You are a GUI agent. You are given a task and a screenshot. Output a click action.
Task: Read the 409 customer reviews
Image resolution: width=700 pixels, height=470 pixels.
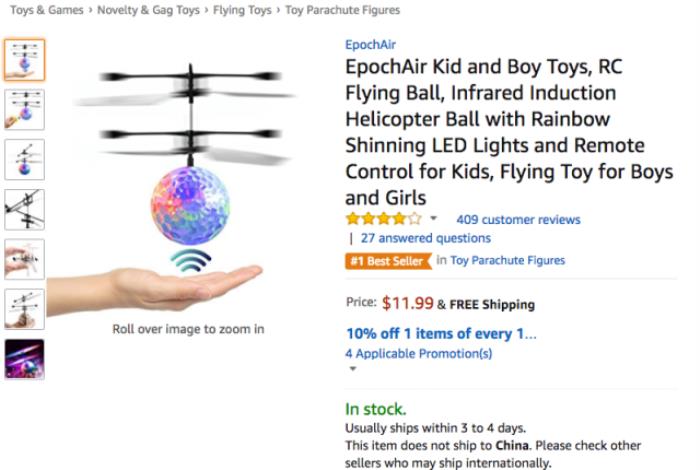(x=518, y=220)
